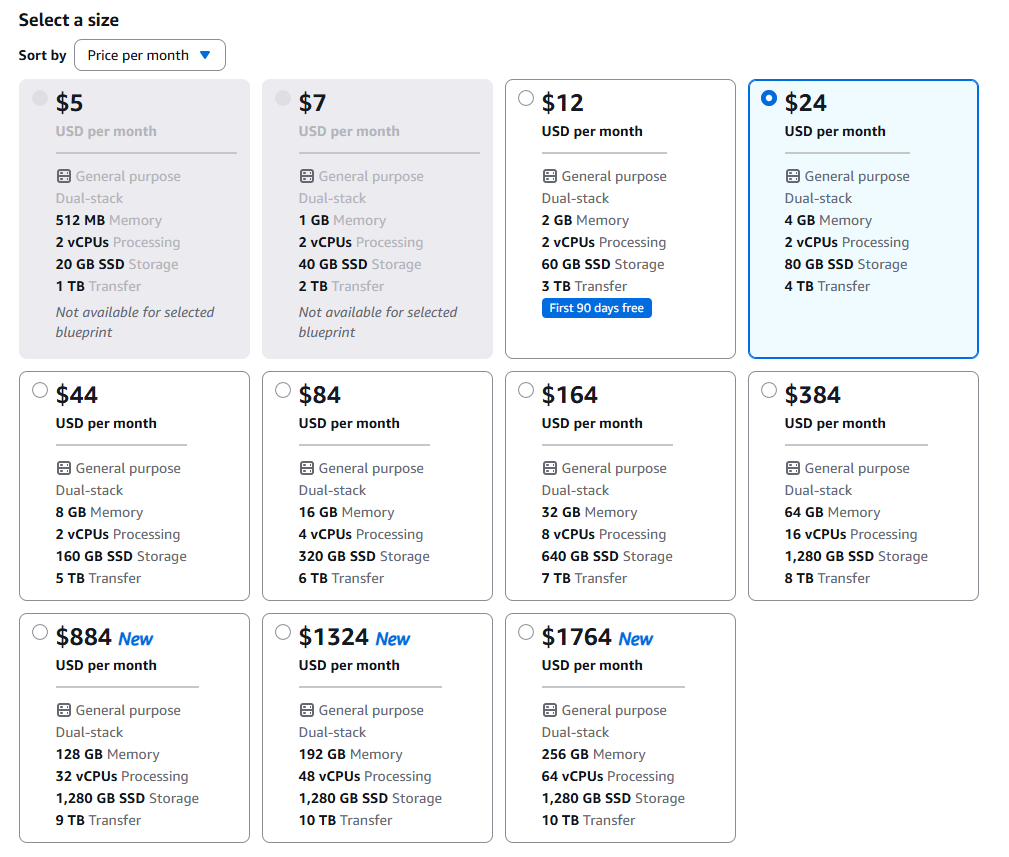Choose the $1324 plan radio button
This screenshot has height=857, width=1009.
283,632
